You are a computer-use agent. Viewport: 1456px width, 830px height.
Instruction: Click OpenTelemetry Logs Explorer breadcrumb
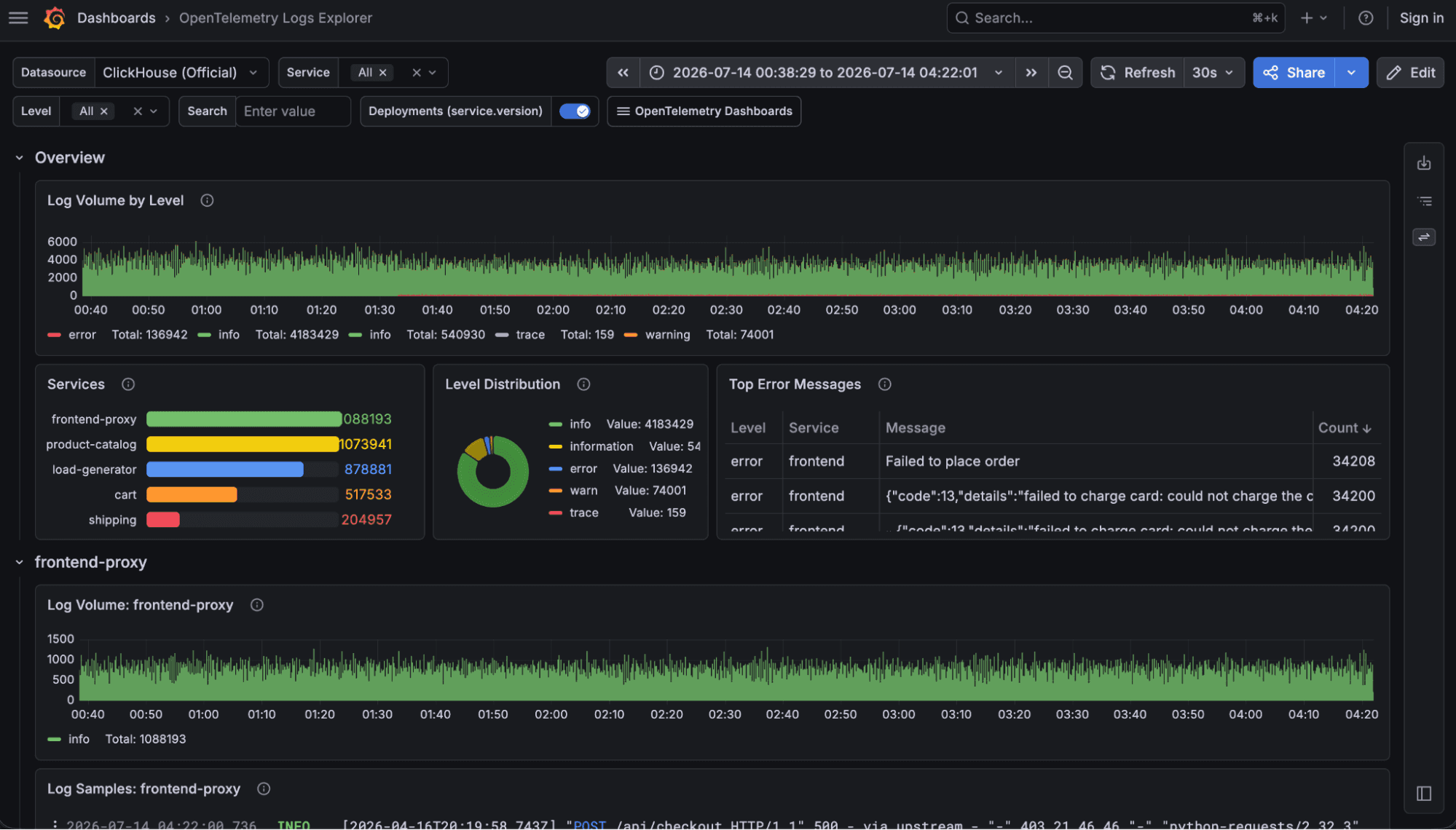pyautogui.click(x=275, y=18)
